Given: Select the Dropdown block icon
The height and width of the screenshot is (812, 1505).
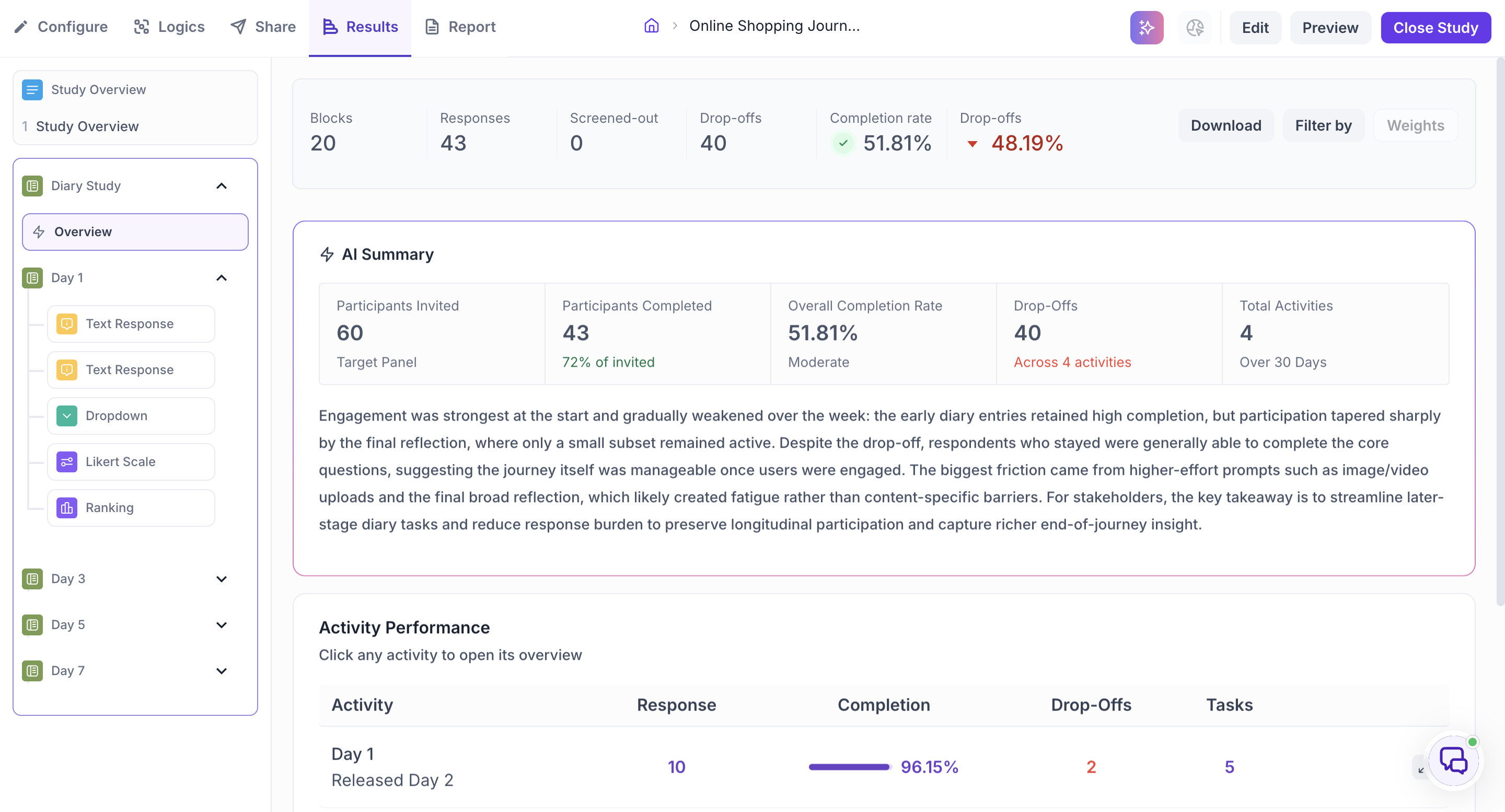Looking at the screenshot, I should (66, 416).
